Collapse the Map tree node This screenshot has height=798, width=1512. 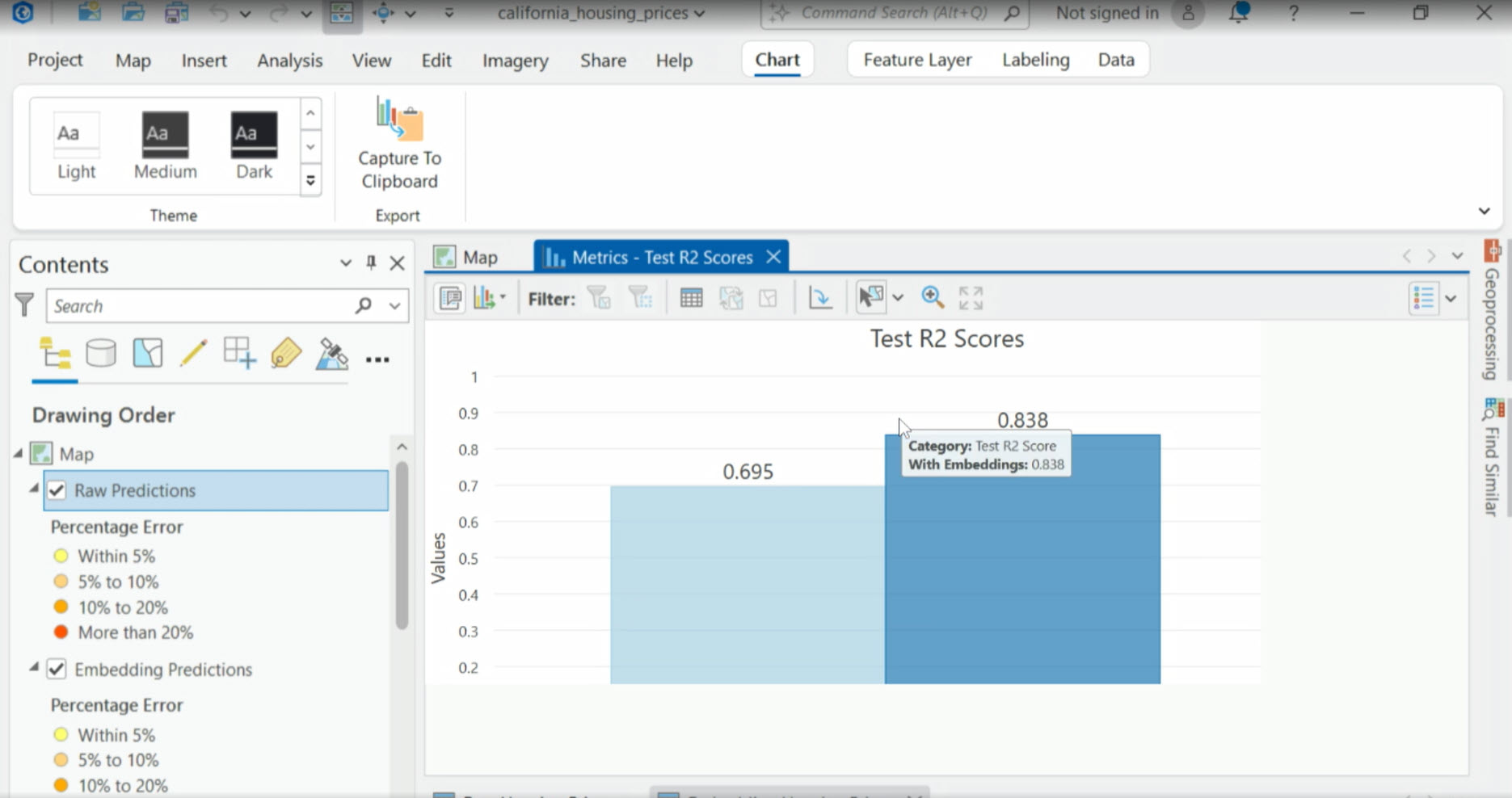pyautogui.click(x=18, y=454)
